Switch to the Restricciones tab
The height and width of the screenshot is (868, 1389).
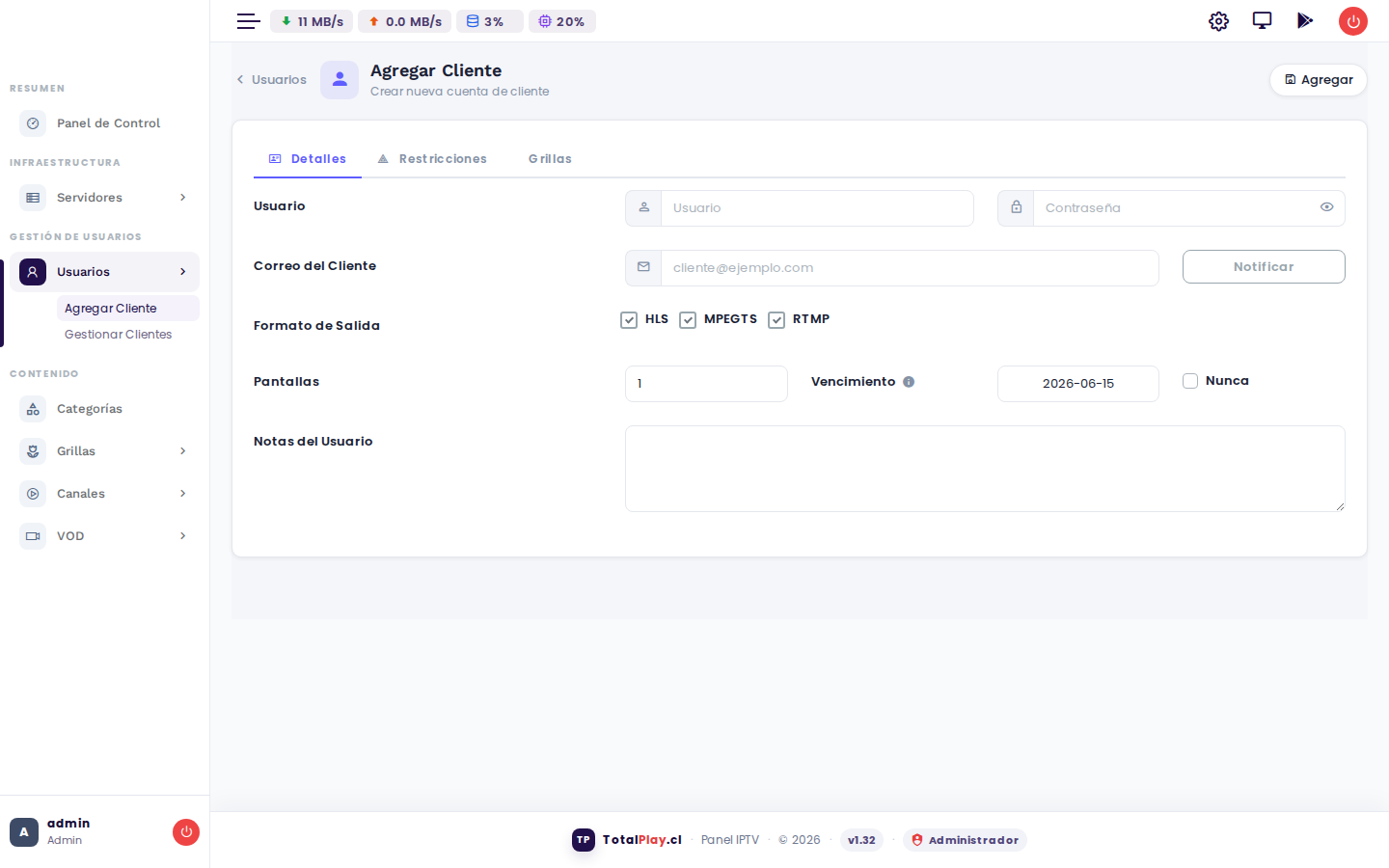click(x=432, y=159)
